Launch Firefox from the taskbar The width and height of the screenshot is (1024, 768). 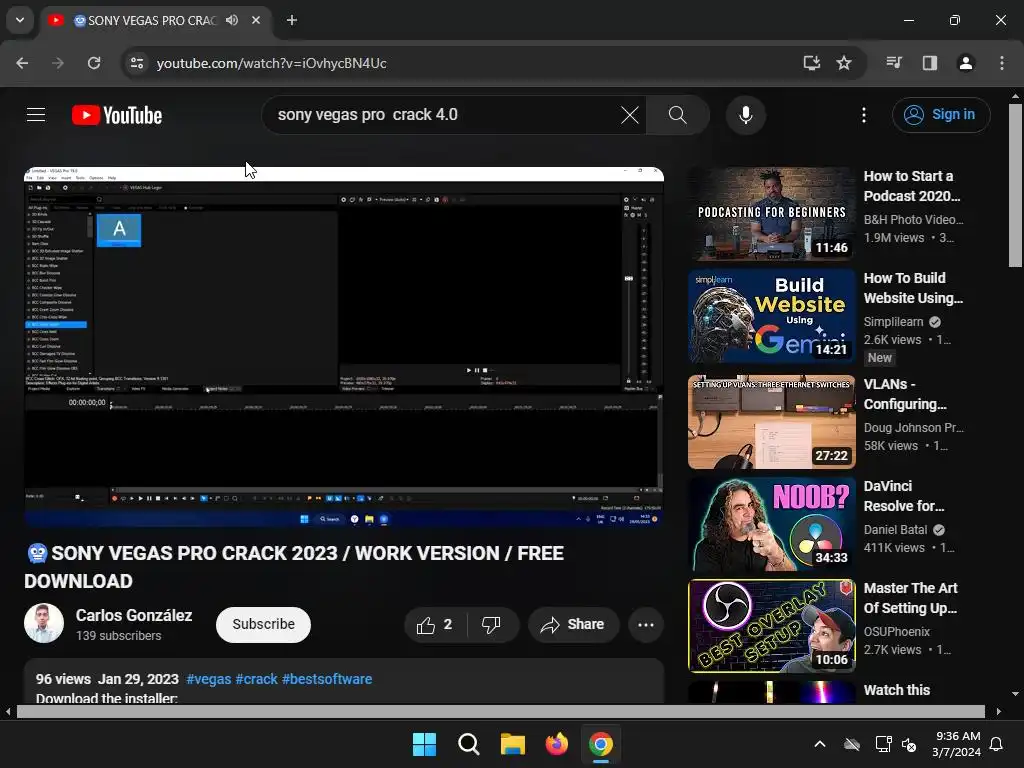(x=556, y=744)
